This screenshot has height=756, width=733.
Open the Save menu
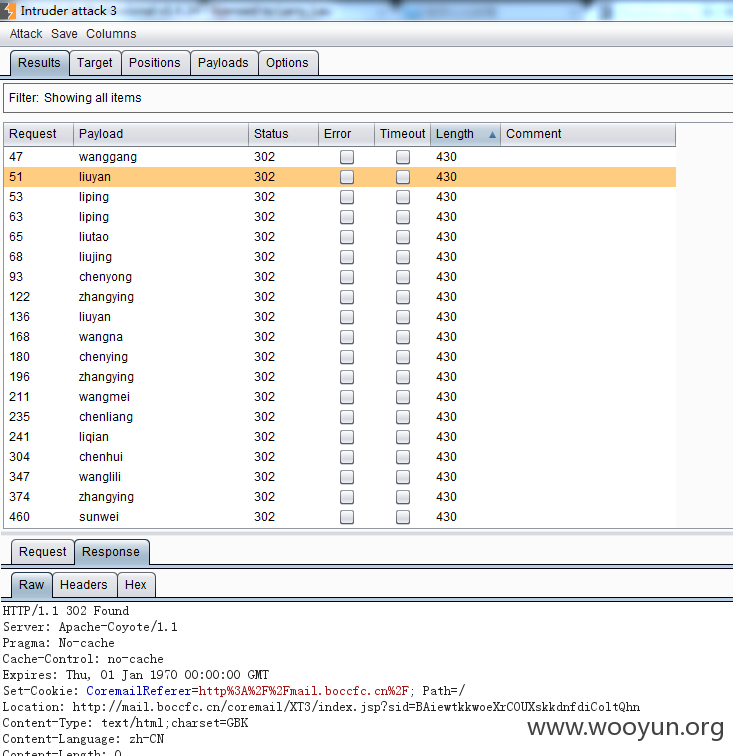tap(64, 34)
